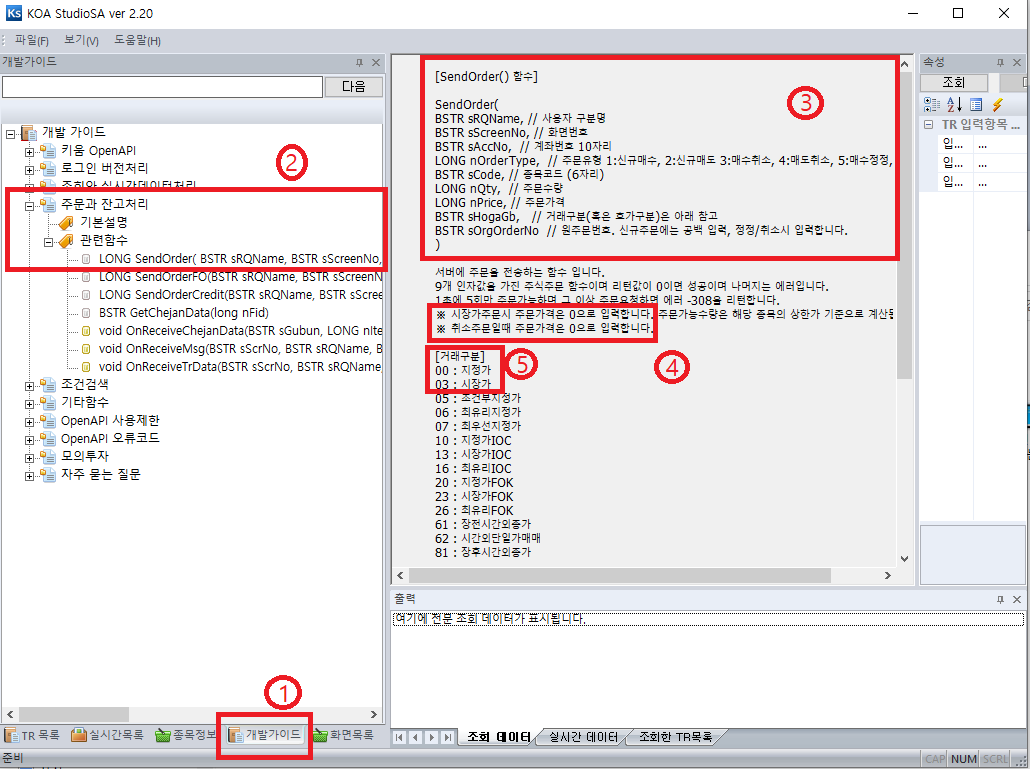Click the 다음 search button

353,87
